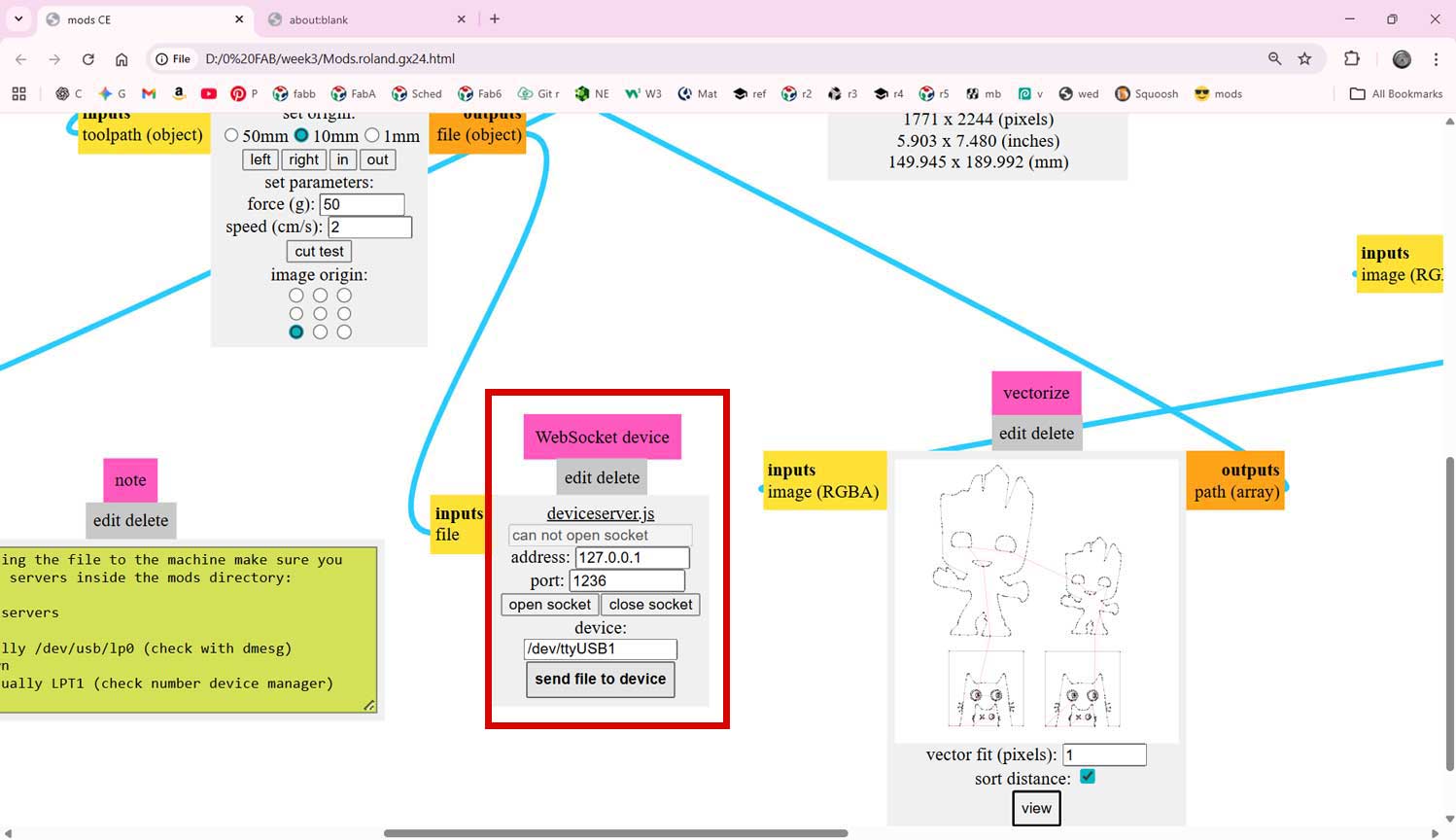The height and width of the screenshot is (840, 1456).
Task: Toggle the sort distance checkbox
Action: [x=1088, y=777]
